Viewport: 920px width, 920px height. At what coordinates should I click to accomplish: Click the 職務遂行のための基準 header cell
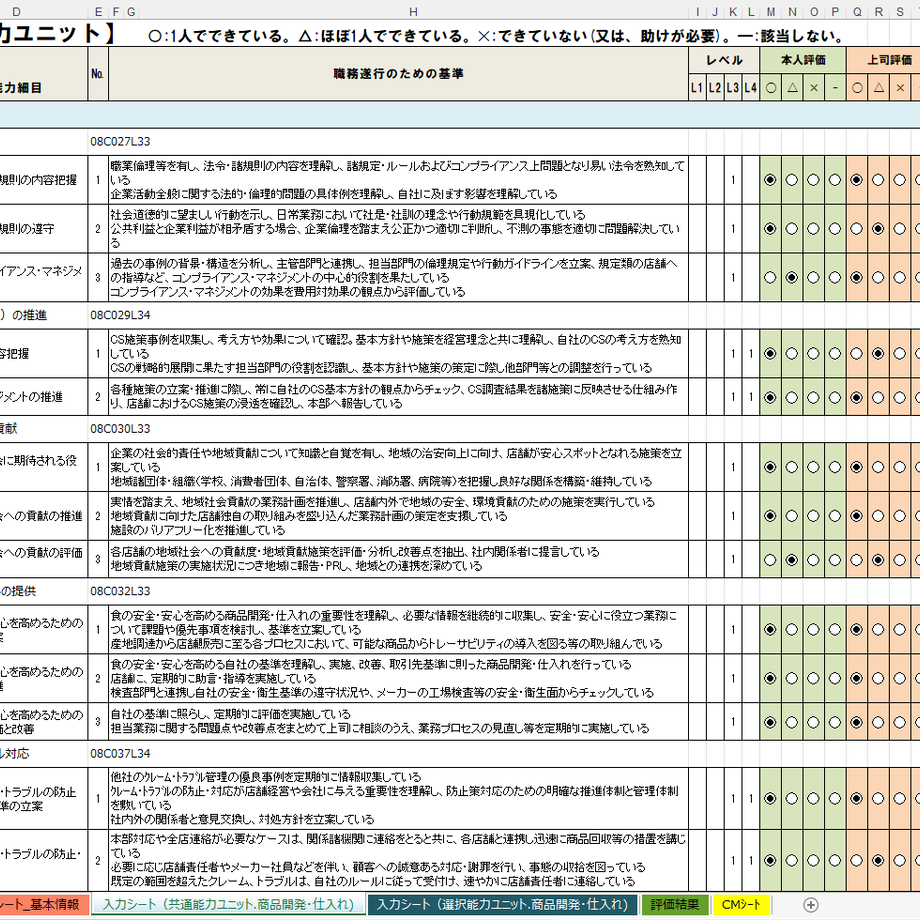(x=398, y=73)
